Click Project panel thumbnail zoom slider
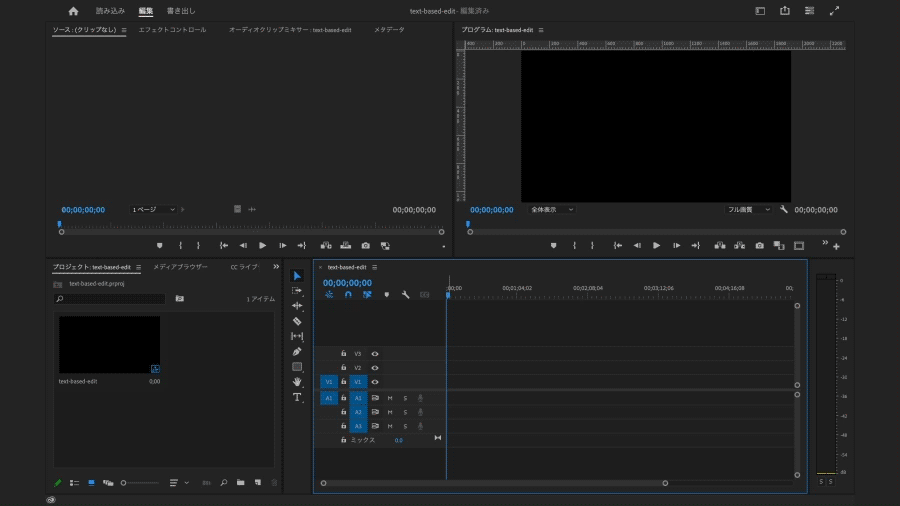Viewport: 900px width, 506px height. pos(139,483)
